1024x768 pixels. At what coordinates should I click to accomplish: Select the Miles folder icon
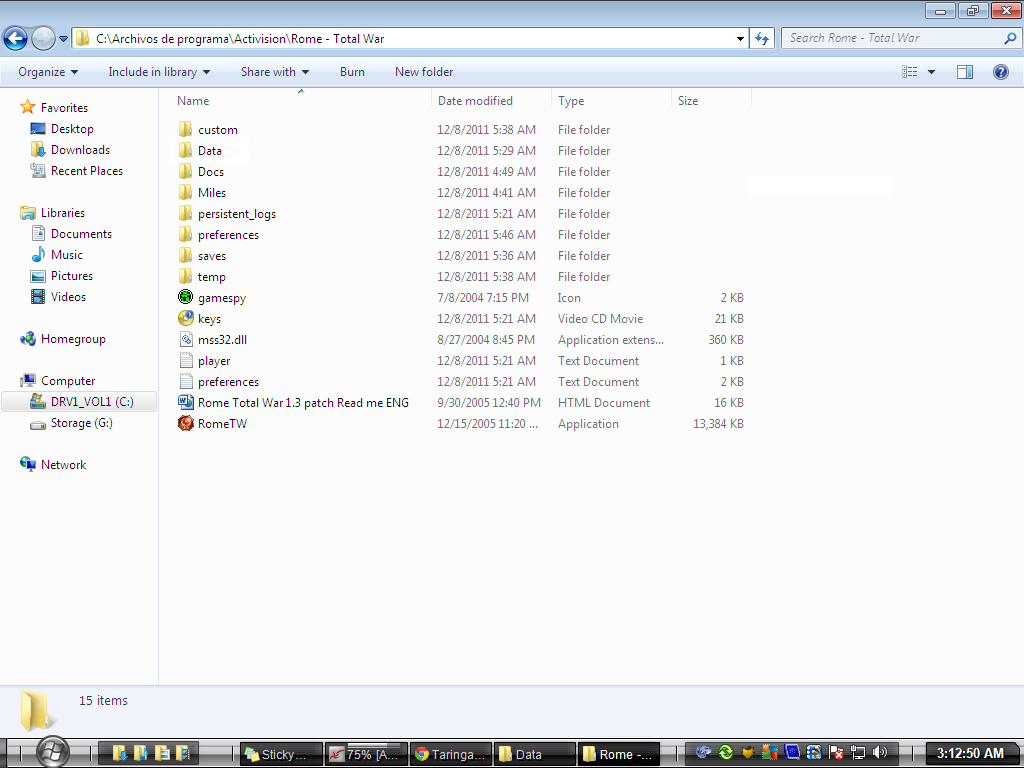[185, 192]
